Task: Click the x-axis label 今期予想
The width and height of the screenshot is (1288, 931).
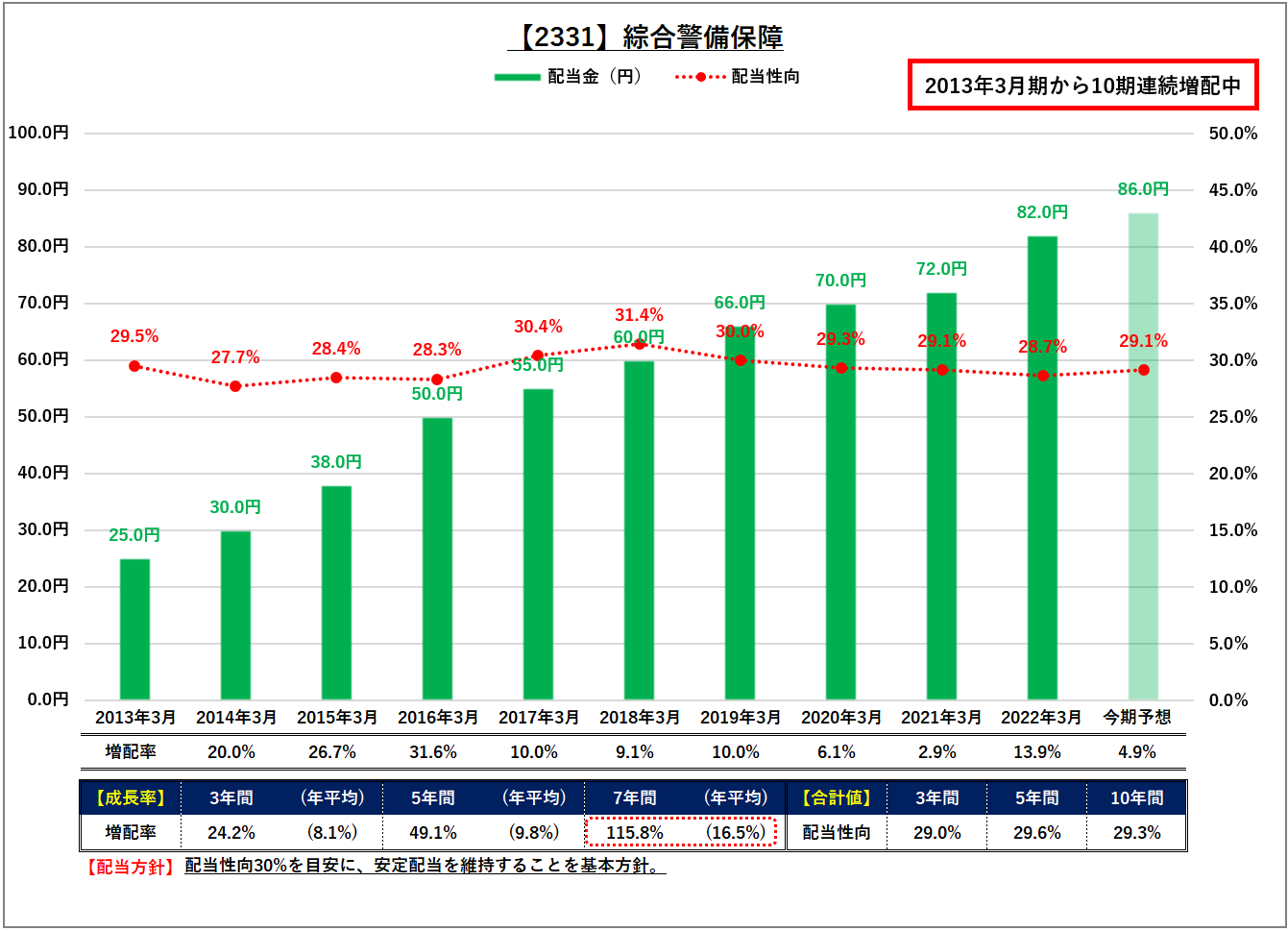Action: (x=1137, y=718)
